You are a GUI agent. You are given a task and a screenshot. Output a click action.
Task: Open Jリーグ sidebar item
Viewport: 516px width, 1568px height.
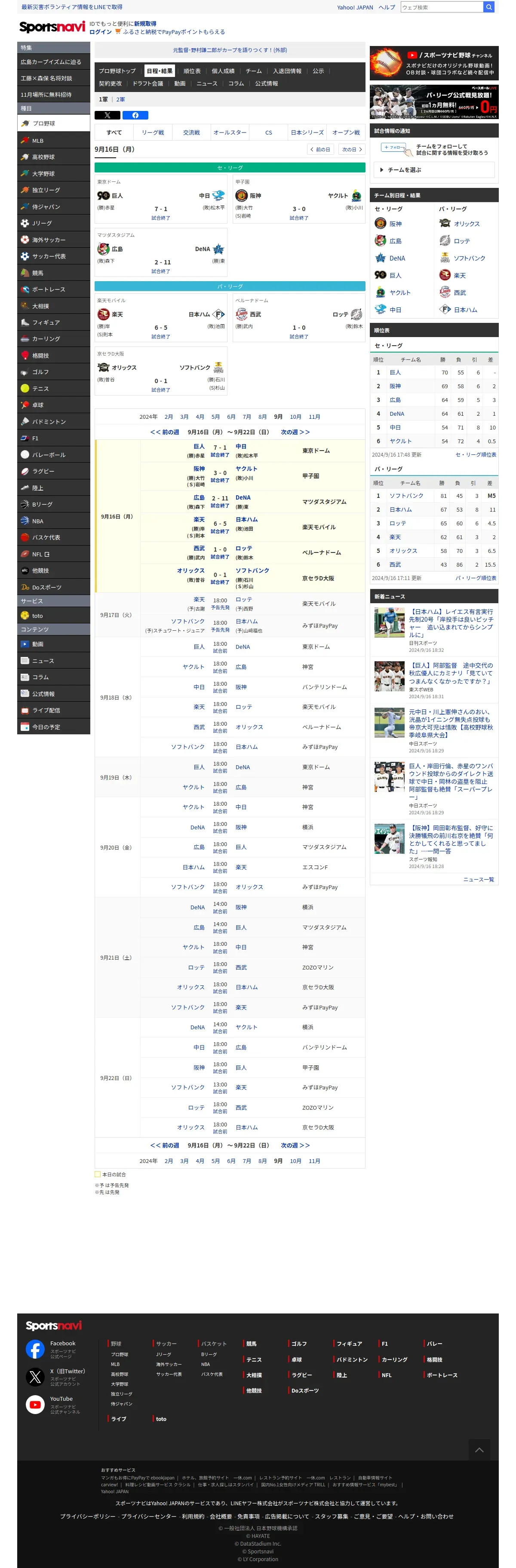pyautogui.click(x=54, y=224)
